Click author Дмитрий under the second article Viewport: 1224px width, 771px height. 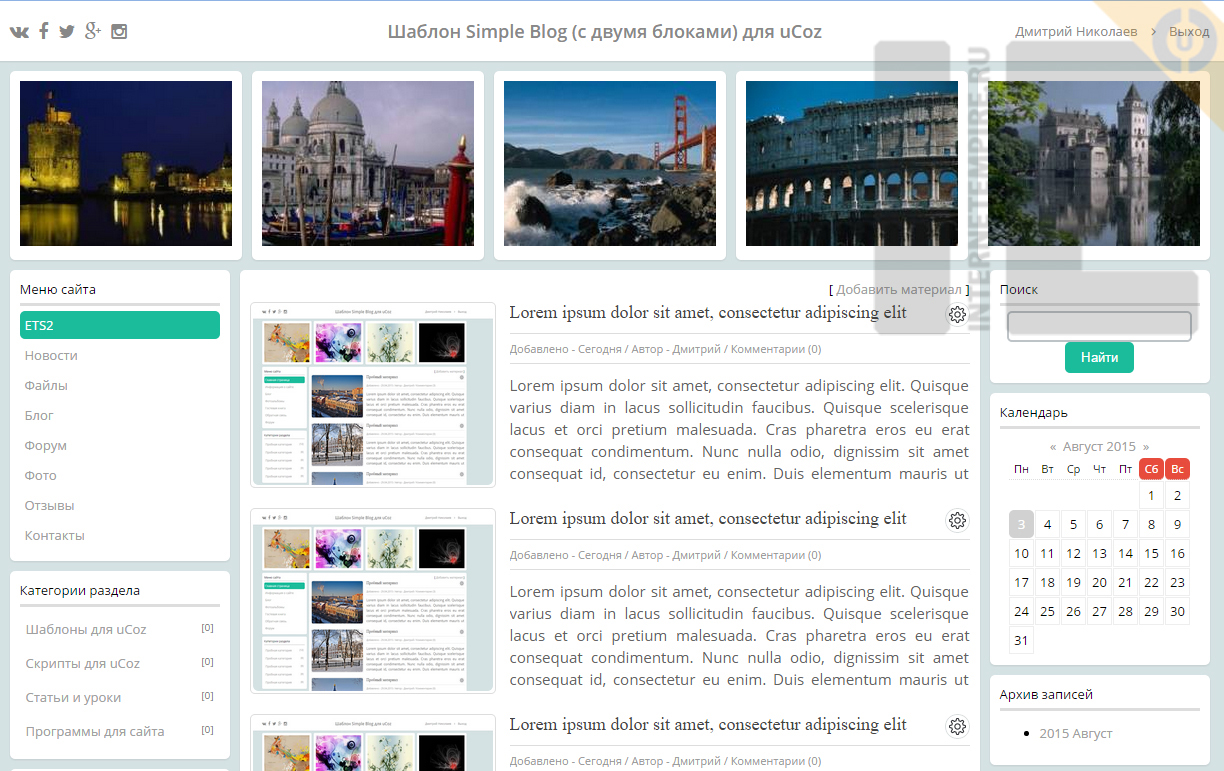pos(696,555)
